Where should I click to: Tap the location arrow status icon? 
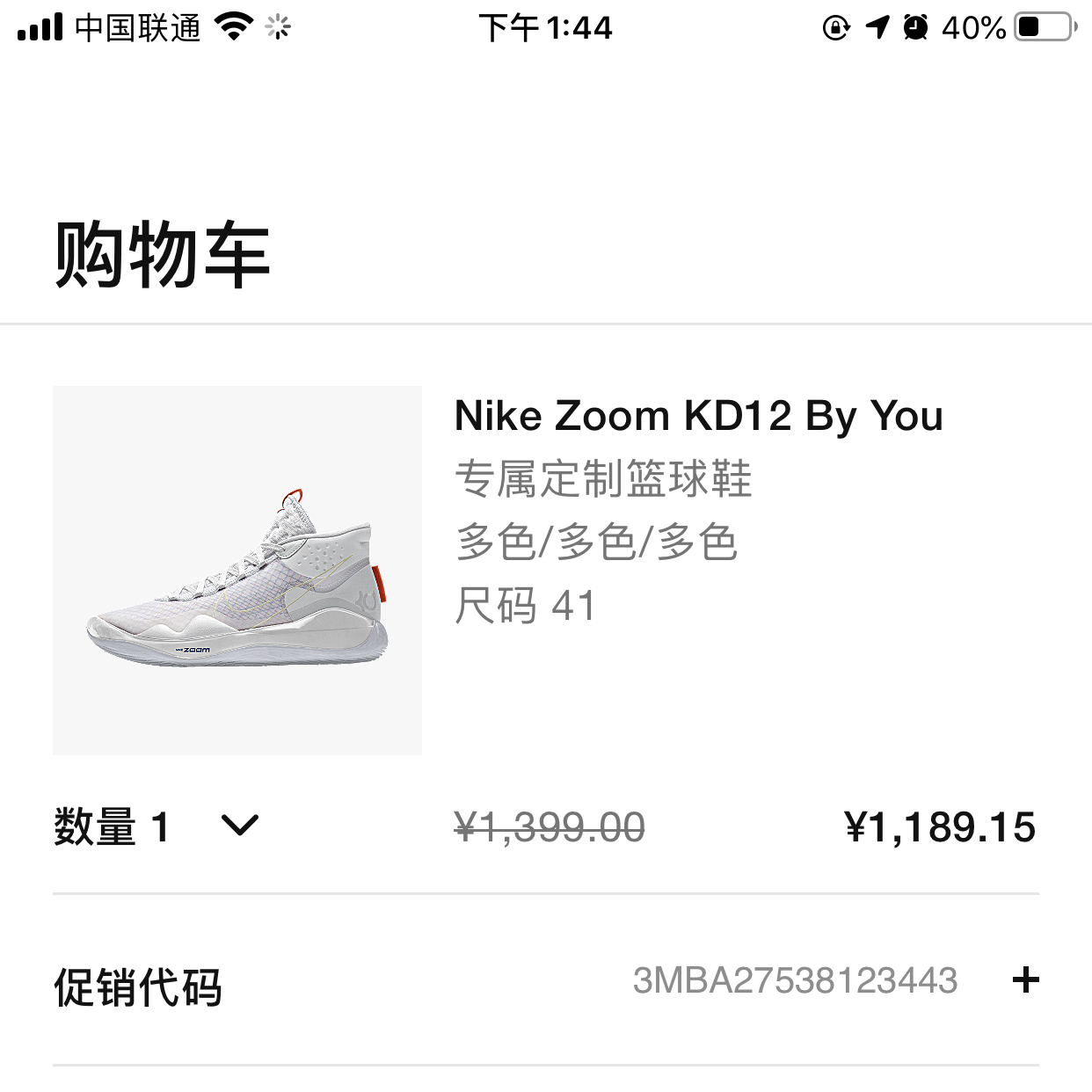[x=877, y=28]
